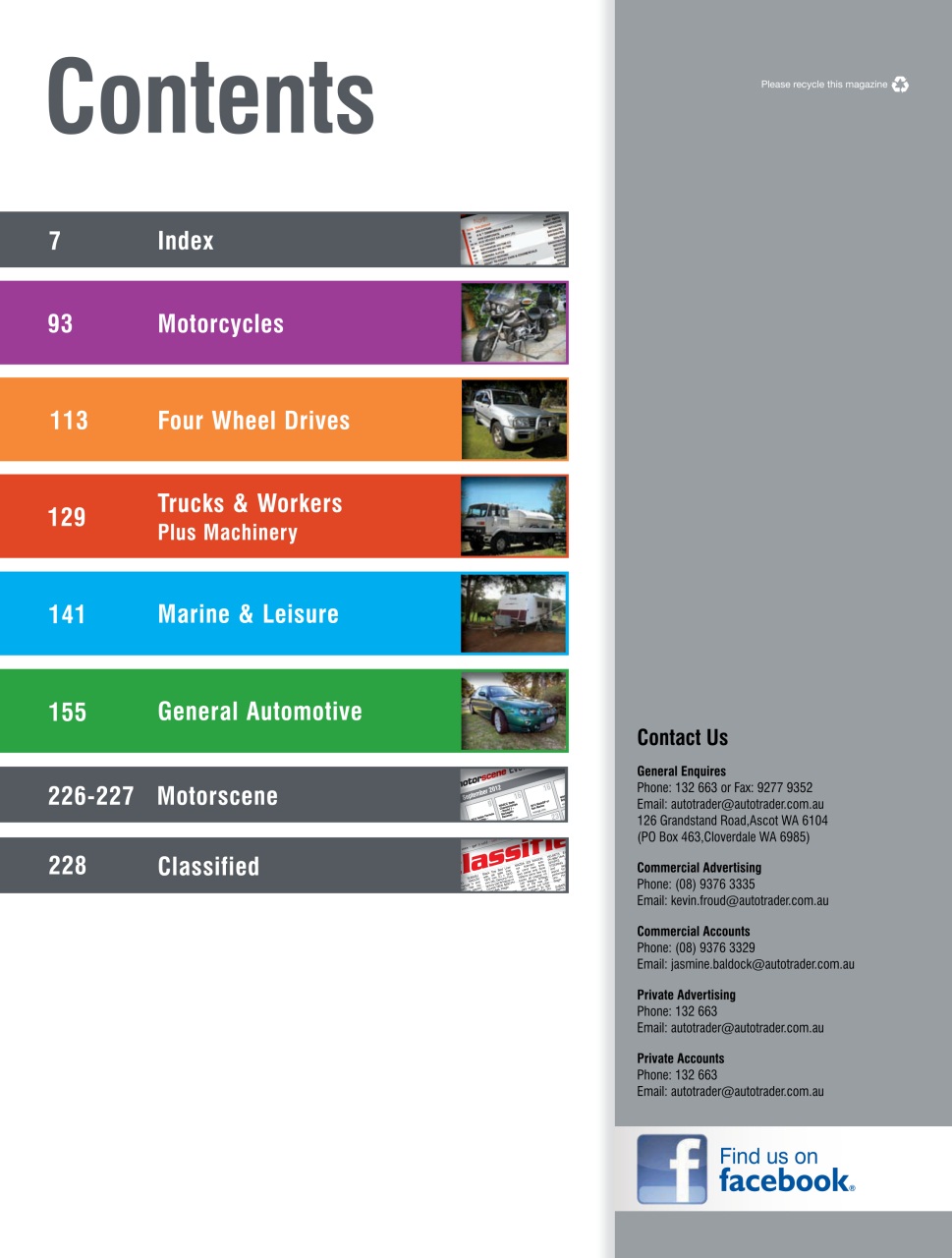Click the truck thumbnail beside Trucks & Workers
Viewport: 952px width, 1258px height.
pos(514,516)
